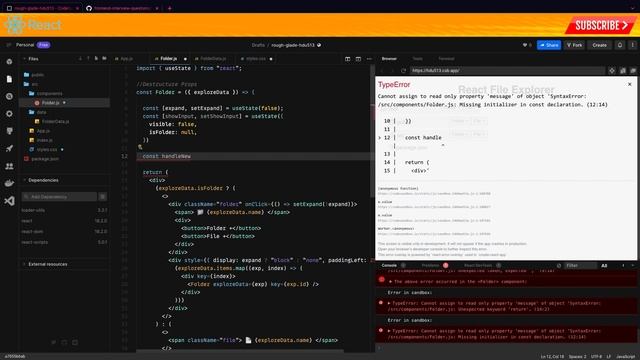This screenshot has height=360, width=640.
Task: Split the editor with first layout icon
Action: [347, 59]
